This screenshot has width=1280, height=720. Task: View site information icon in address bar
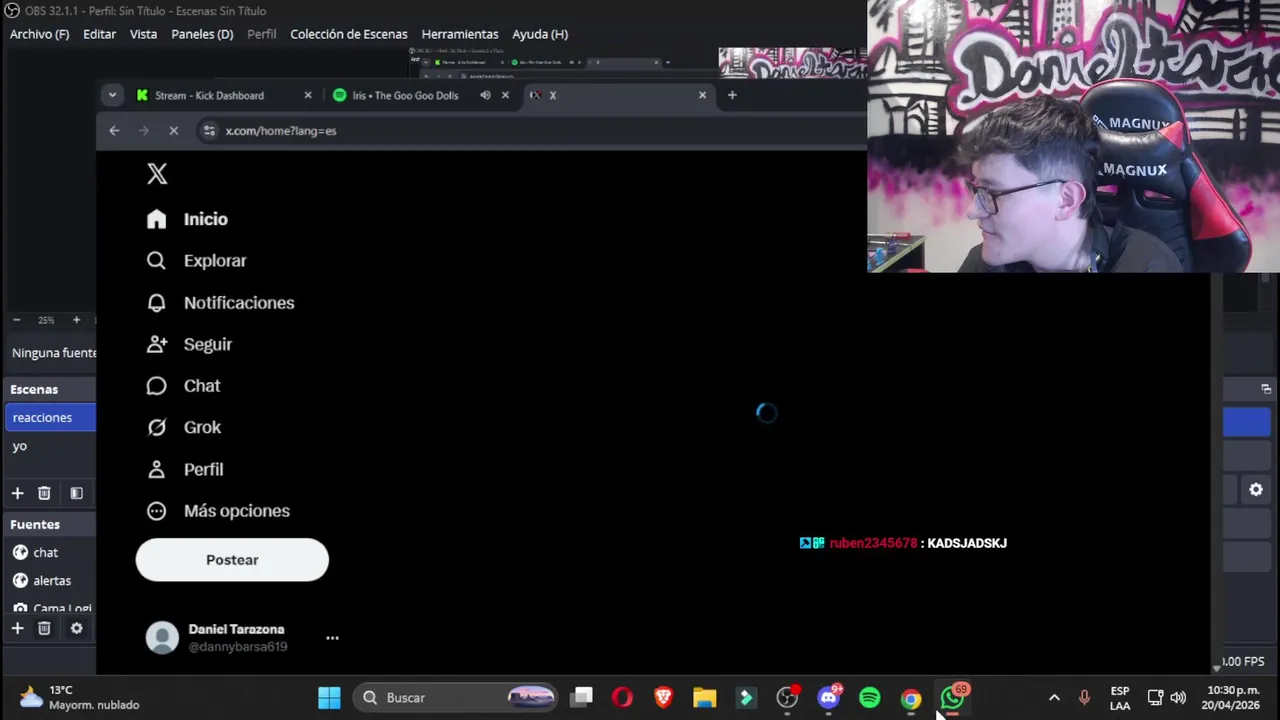click(x=209, y=131)
